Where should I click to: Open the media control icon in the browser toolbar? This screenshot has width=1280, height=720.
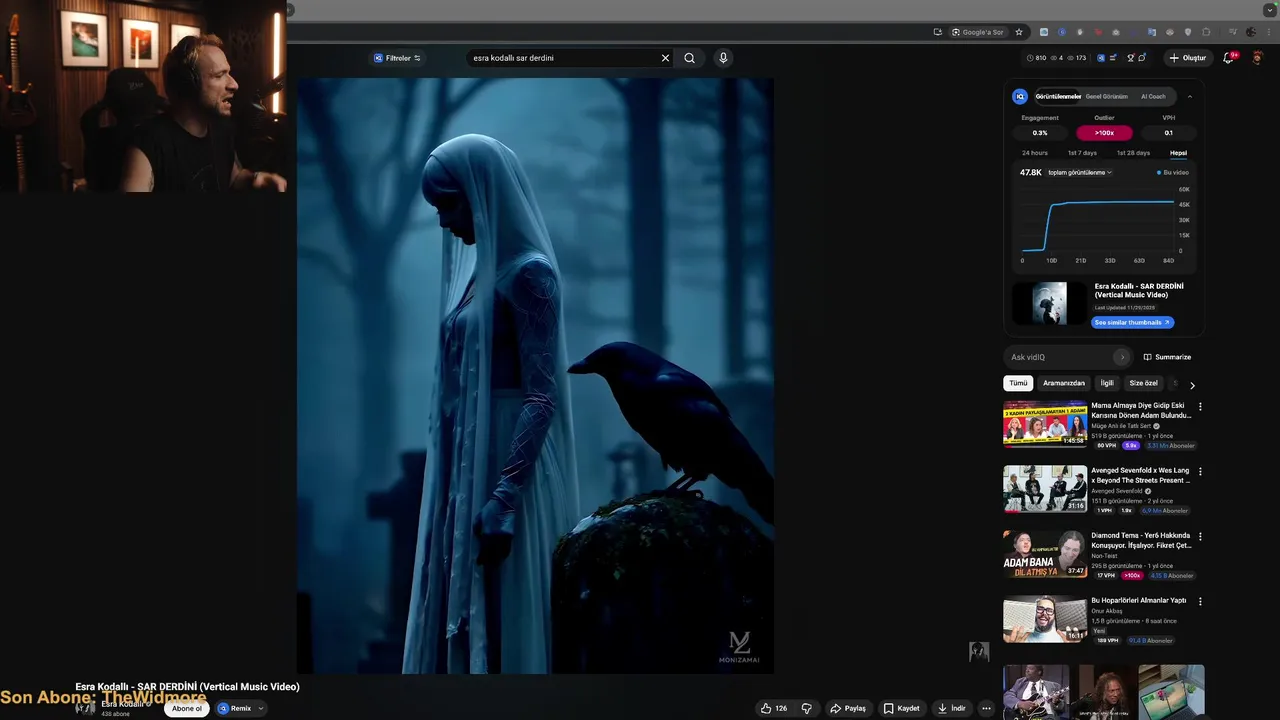click(1232, 32)
